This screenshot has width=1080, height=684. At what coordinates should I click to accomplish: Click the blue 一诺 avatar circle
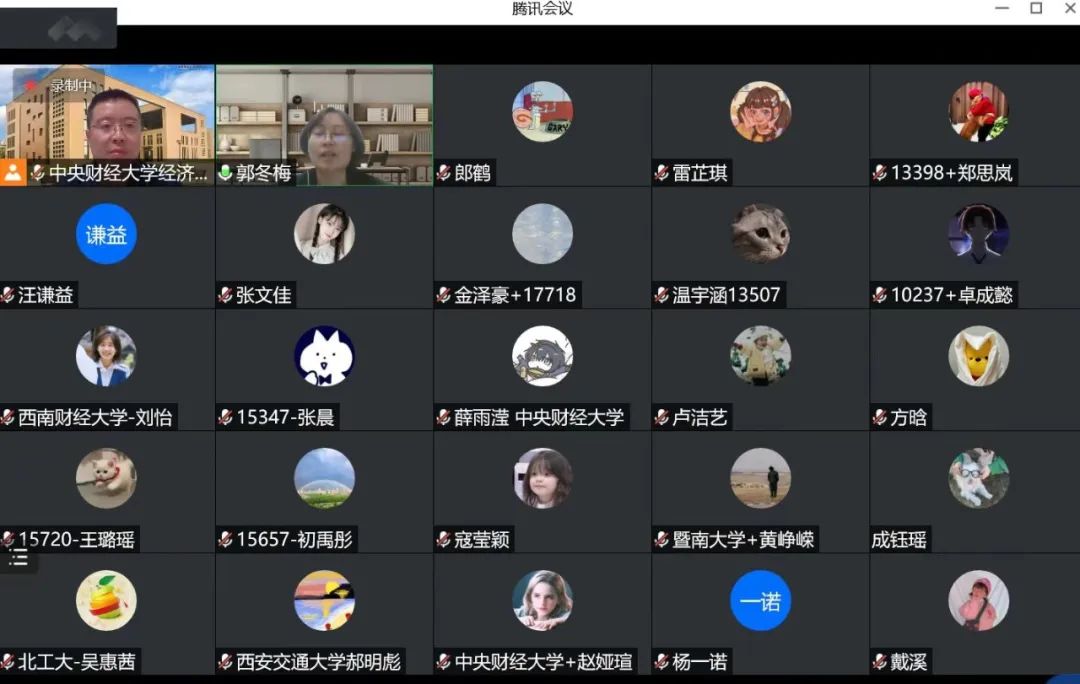coord(760,601)
